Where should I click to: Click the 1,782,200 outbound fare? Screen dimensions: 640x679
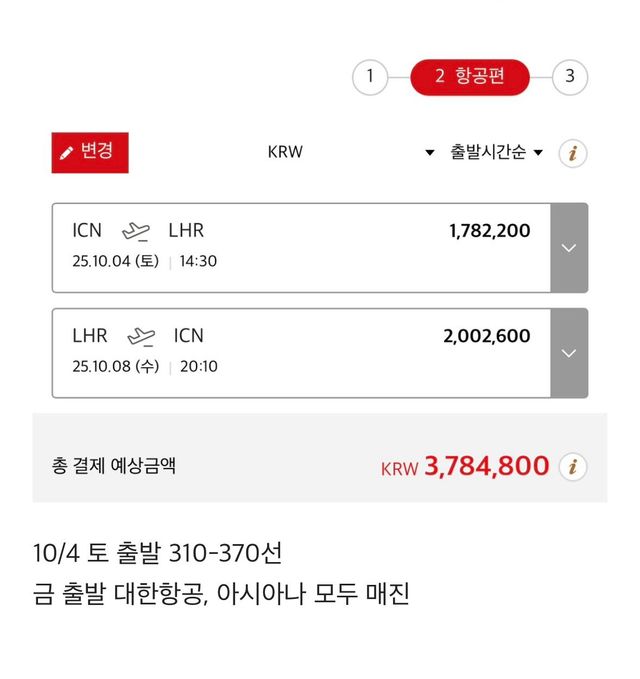(x=489, y=231)
